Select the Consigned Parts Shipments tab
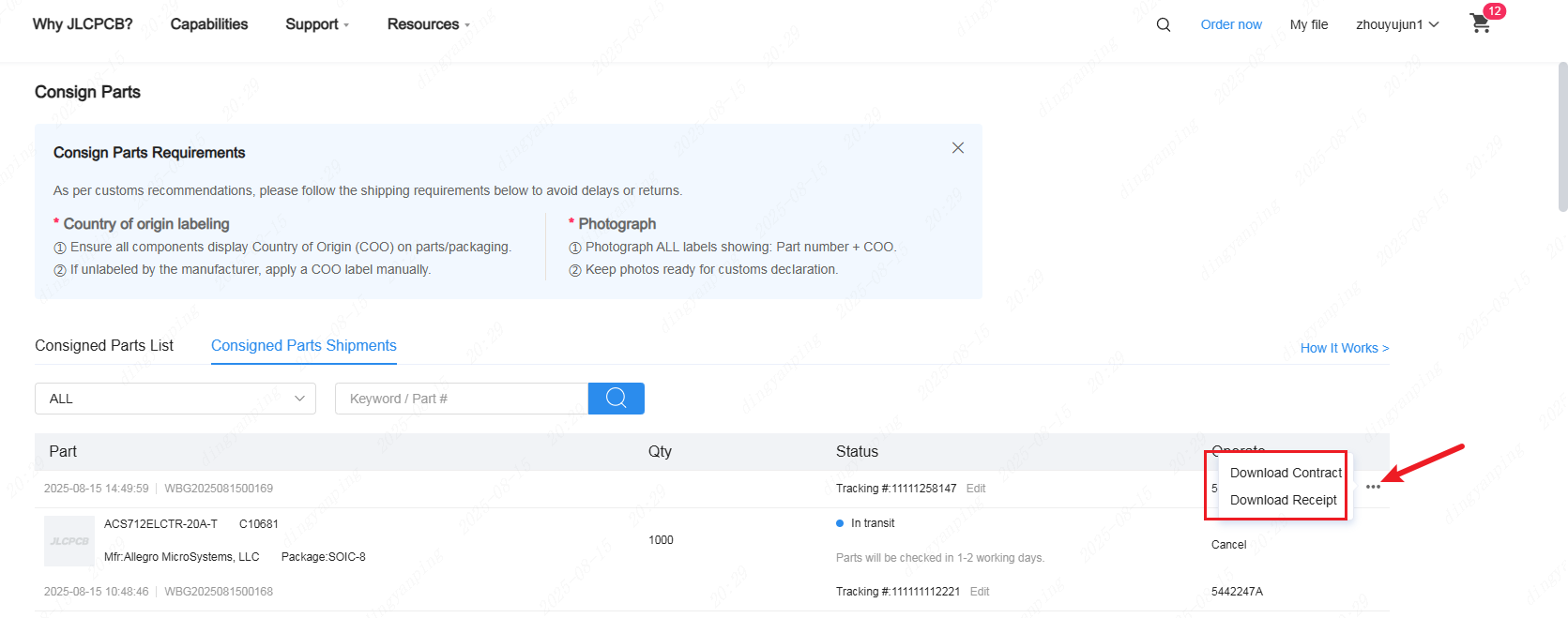Image resolution: width=1568 pixels, height=618 pixels. point(304,345)
